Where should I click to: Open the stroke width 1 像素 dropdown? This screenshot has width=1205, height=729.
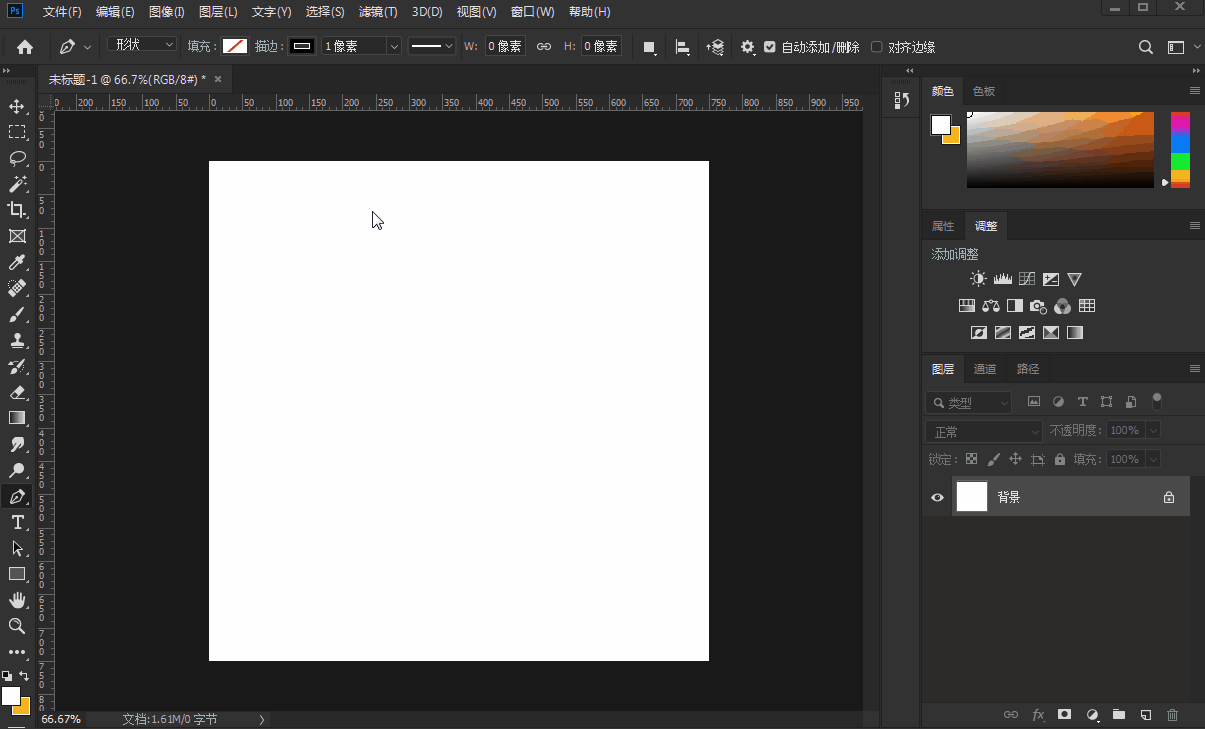pyautogui.click(x=393, y=46)
